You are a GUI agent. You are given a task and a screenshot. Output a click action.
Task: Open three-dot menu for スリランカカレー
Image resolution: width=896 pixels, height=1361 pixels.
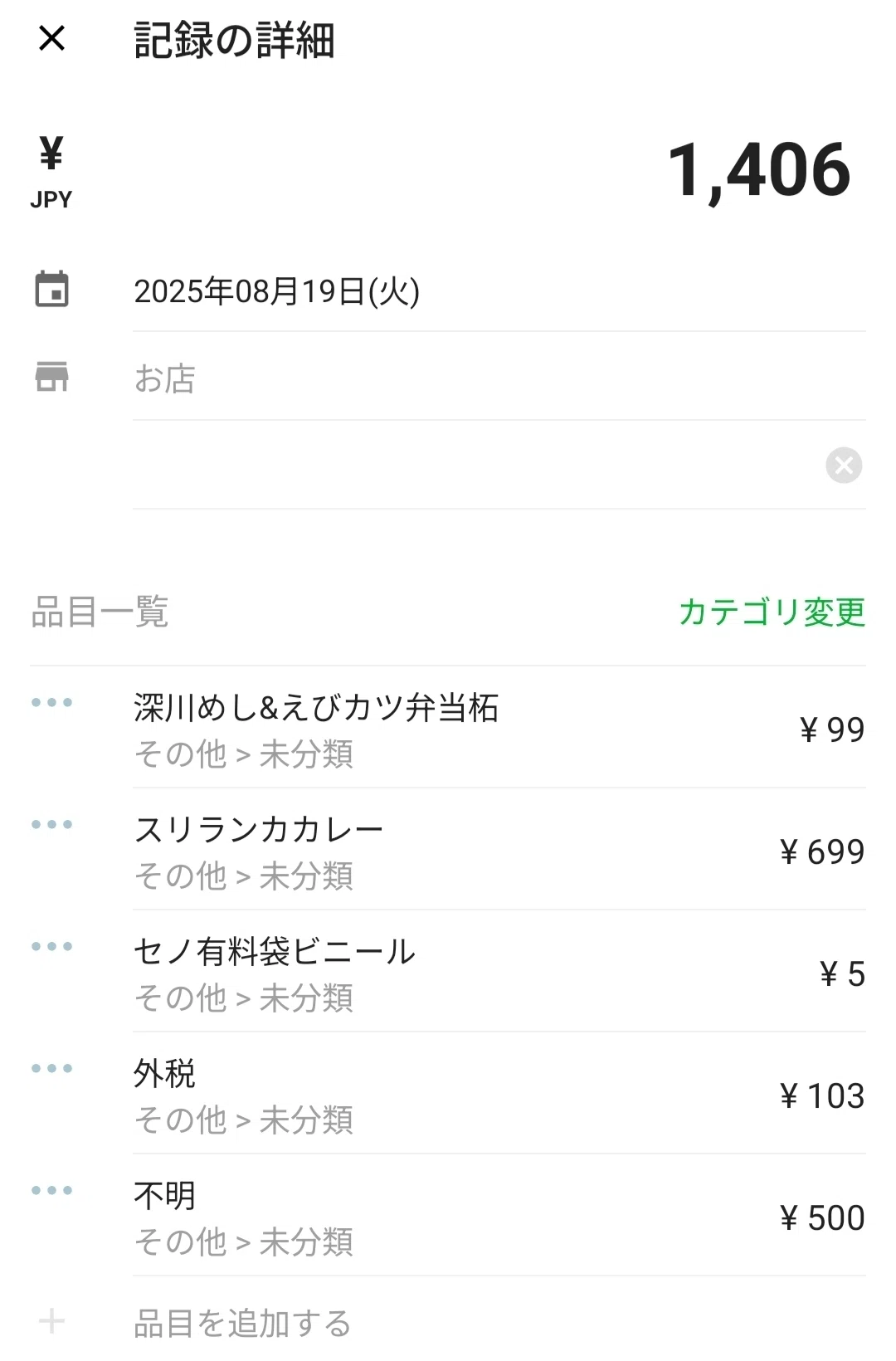[x=51, y=825]
